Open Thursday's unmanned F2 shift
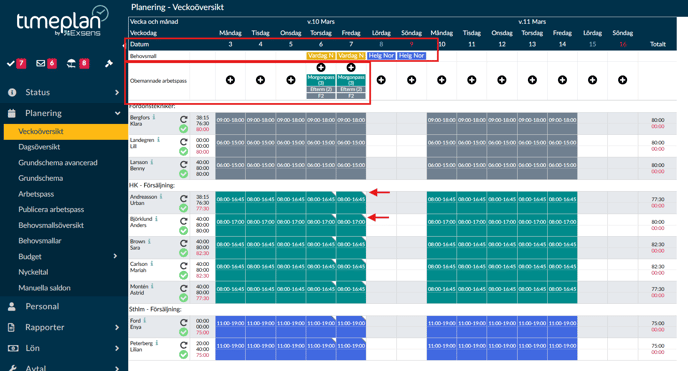The width and height of the screenshot is (688, 371). point(321,96)
